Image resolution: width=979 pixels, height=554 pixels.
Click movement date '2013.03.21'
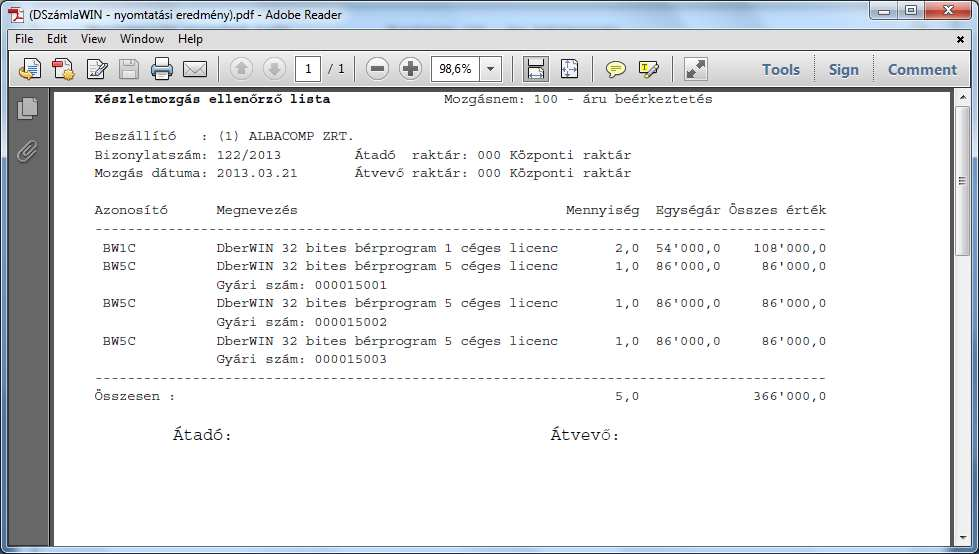tap(257, 173)
